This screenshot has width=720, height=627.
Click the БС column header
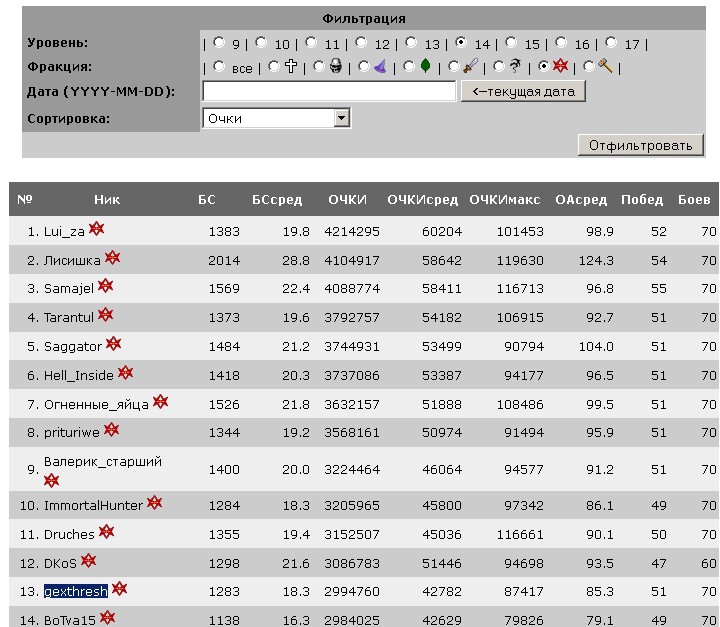(x=207, y=199)
